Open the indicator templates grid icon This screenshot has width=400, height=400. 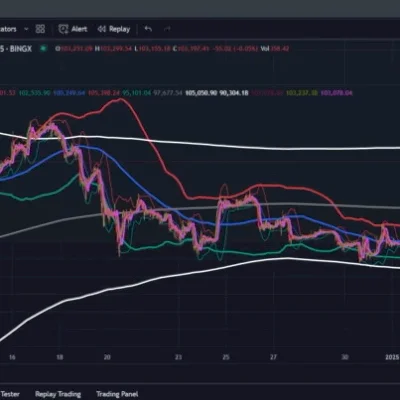tap(40, 29)
